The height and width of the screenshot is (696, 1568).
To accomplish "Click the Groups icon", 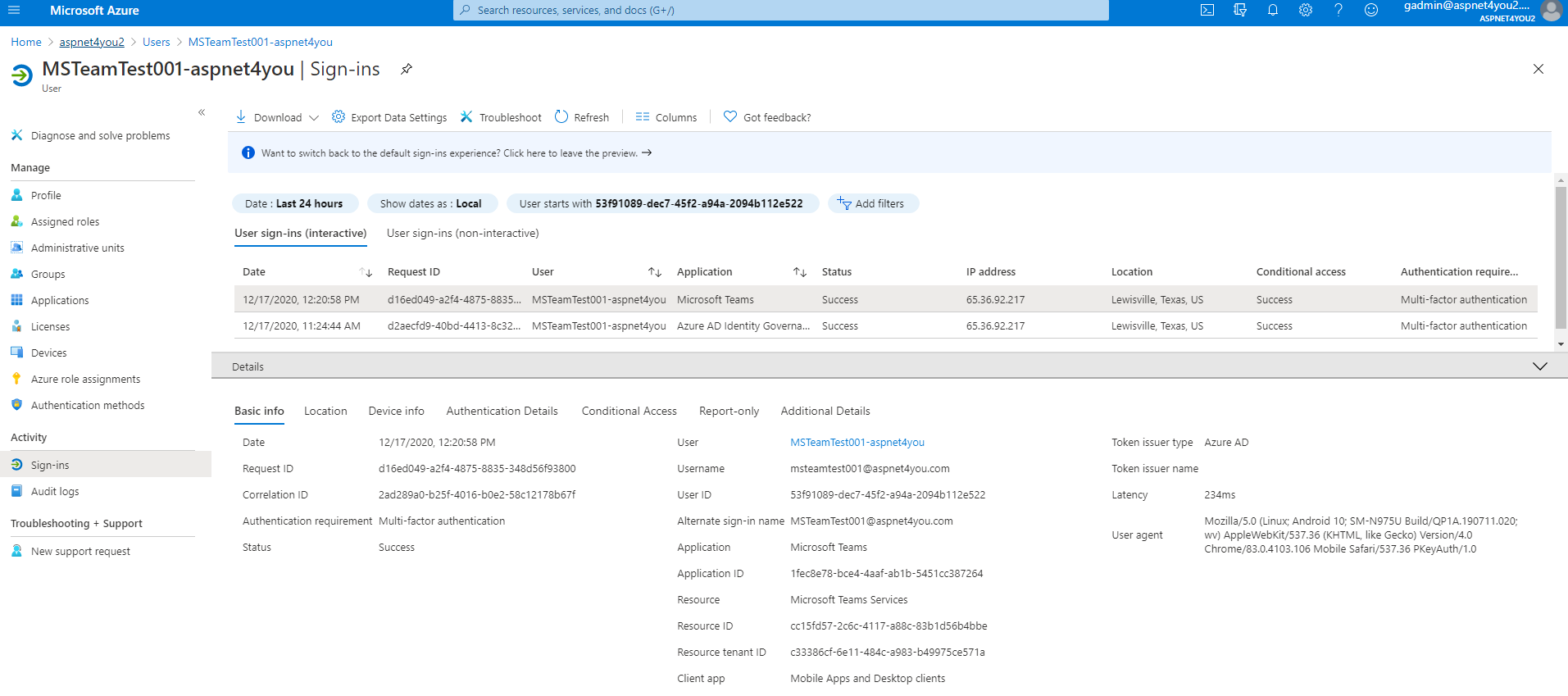I will click(x=17, y=274).
